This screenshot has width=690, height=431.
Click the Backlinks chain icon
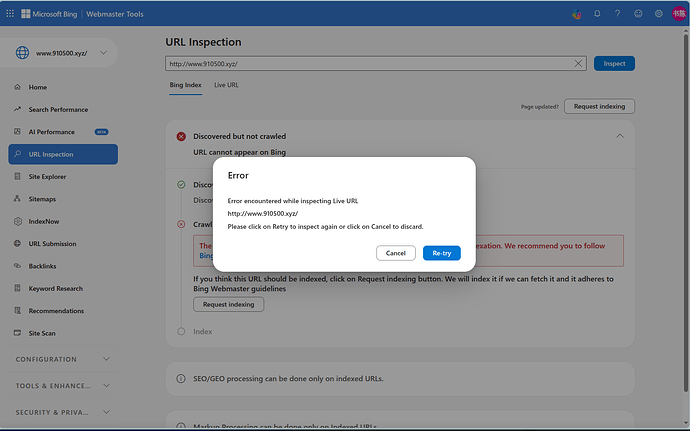pos(17,266)
